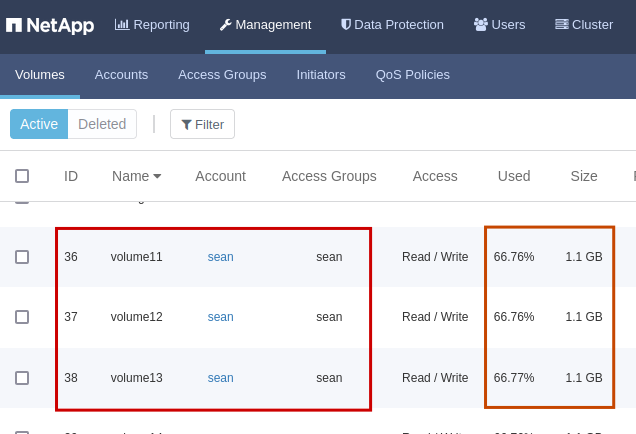Tick the select-all checkbox in table header
This screenshot has height=434, width=636.
click(22, 176)
